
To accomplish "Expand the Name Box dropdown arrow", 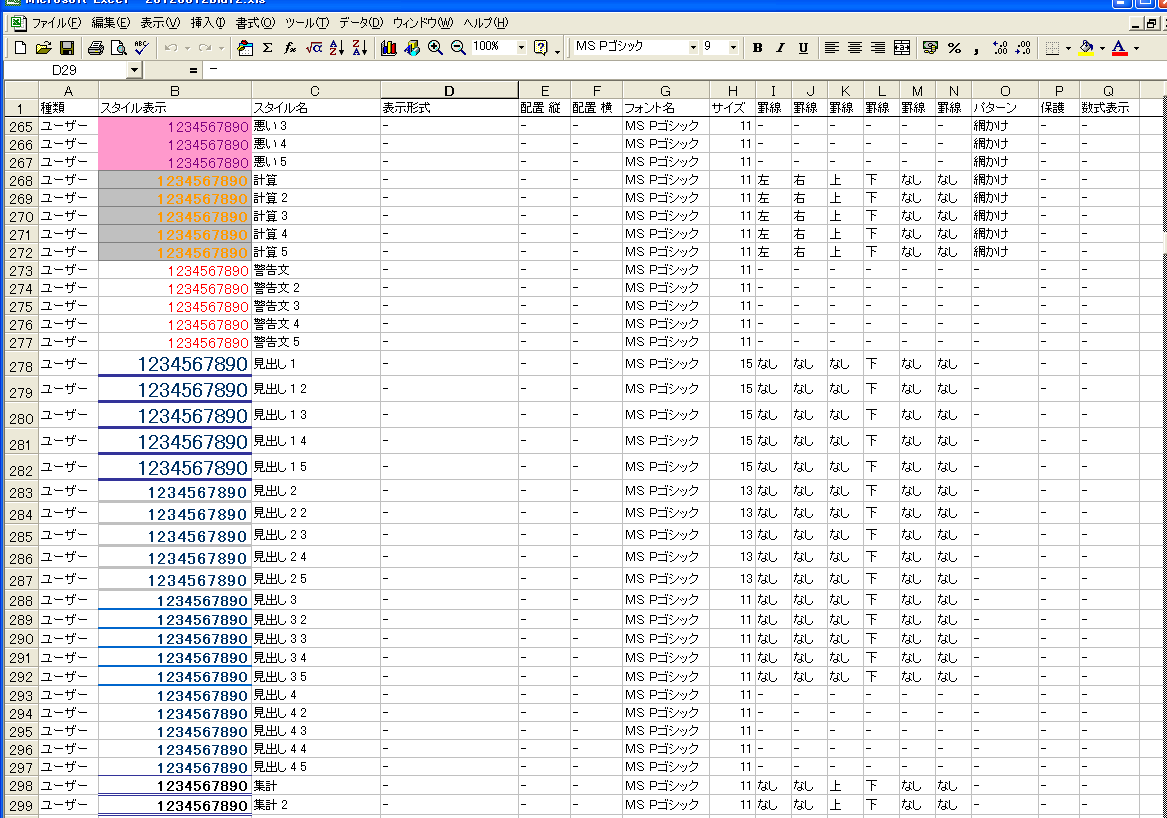I will click(135, 70).
